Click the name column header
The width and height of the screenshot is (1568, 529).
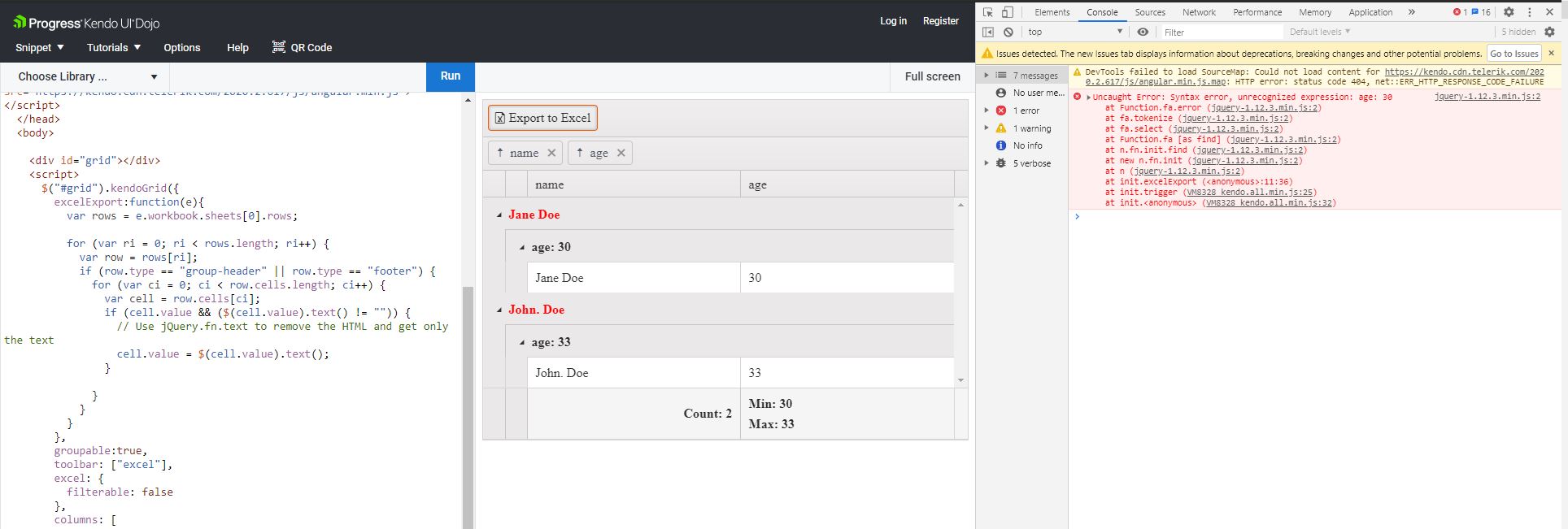pyautogui.click(x=633, y=184)
